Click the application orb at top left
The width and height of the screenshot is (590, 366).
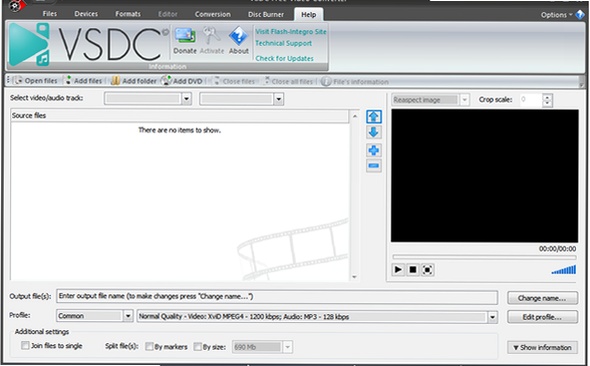[x=16, y=5]
